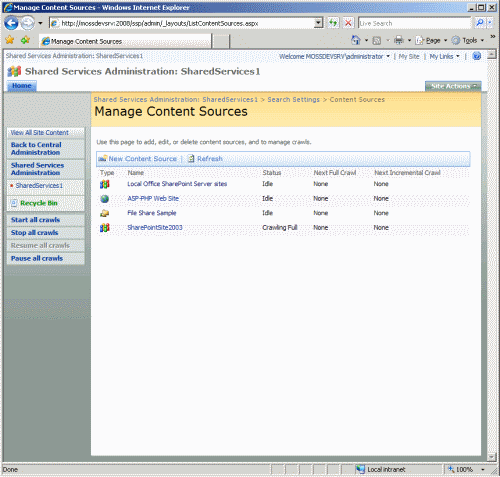Open the Page menu
This screenshot has height=477, width=500.
pyautogui.click(x=431, y=40)
